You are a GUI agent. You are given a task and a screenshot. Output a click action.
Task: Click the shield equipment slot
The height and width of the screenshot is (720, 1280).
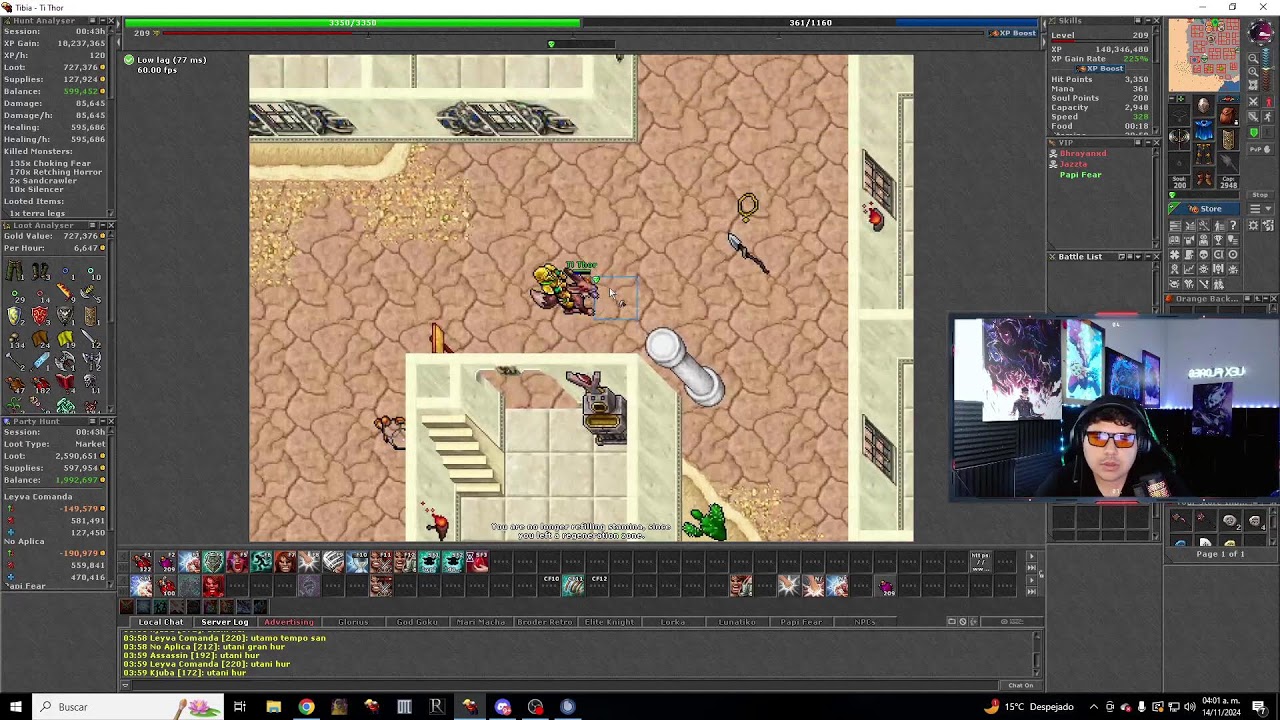[1228, 139]
